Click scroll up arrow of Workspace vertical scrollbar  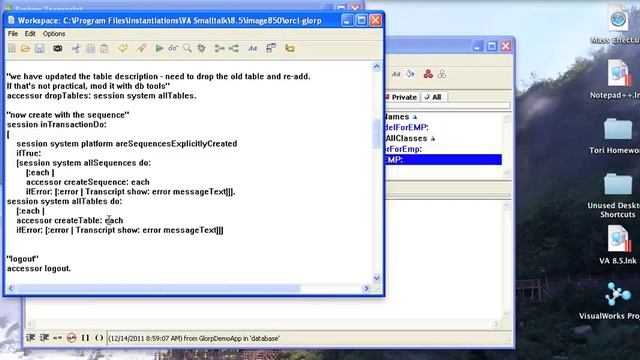(376, 67)
